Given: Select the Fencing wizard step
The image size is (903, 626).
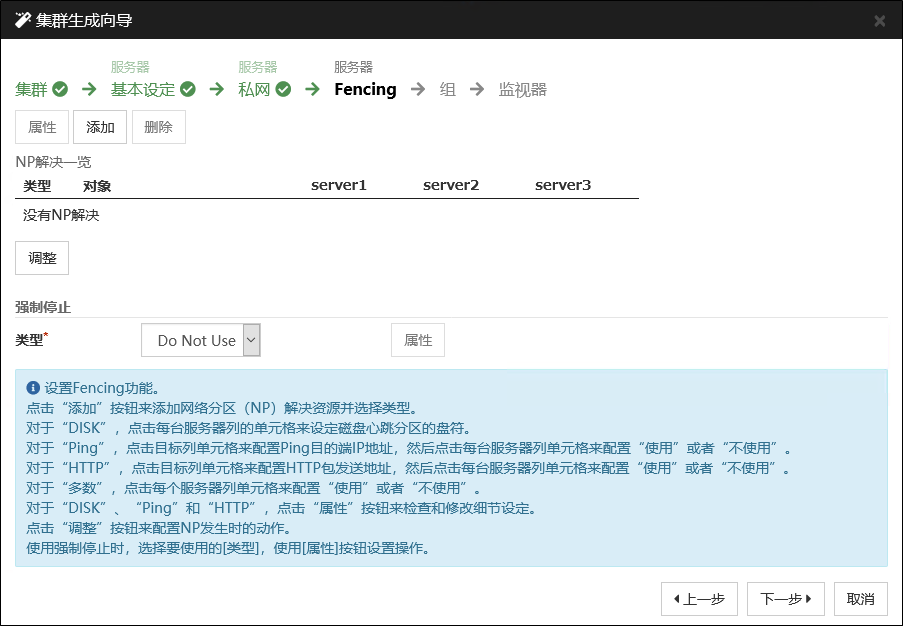Looking at the screenshot, I should point(365,89).
